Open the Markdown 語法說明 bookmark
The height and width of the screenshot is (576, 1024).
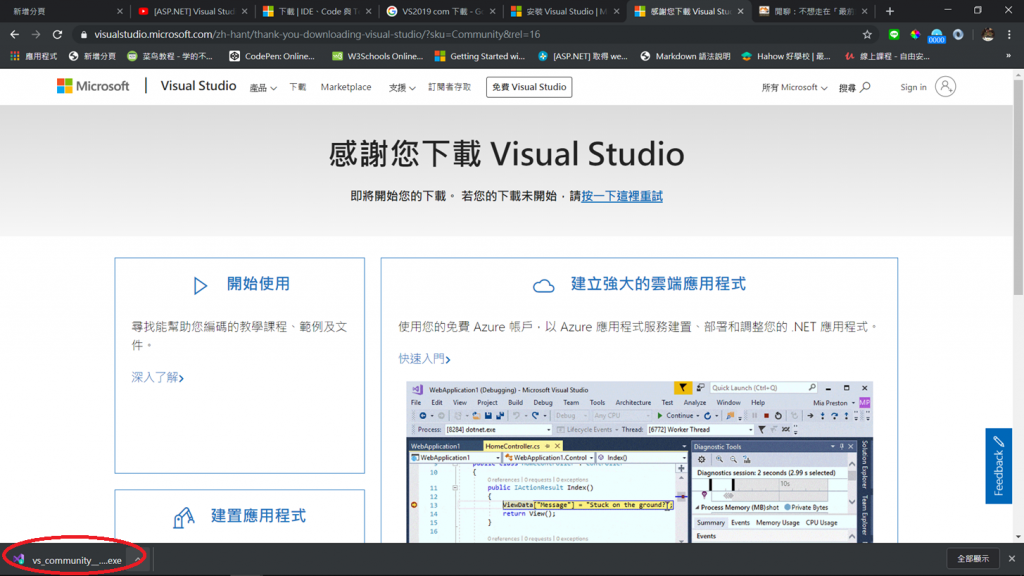pyautogui.click(x=686, y=56)
